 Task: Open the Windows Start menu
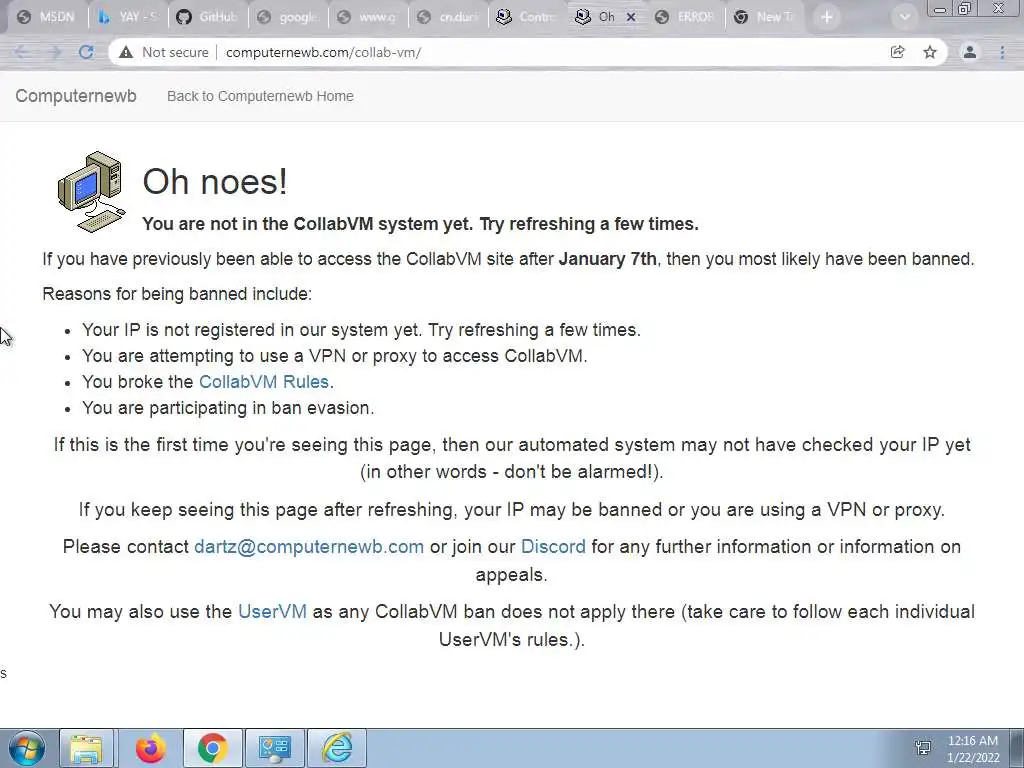(27, 748)
